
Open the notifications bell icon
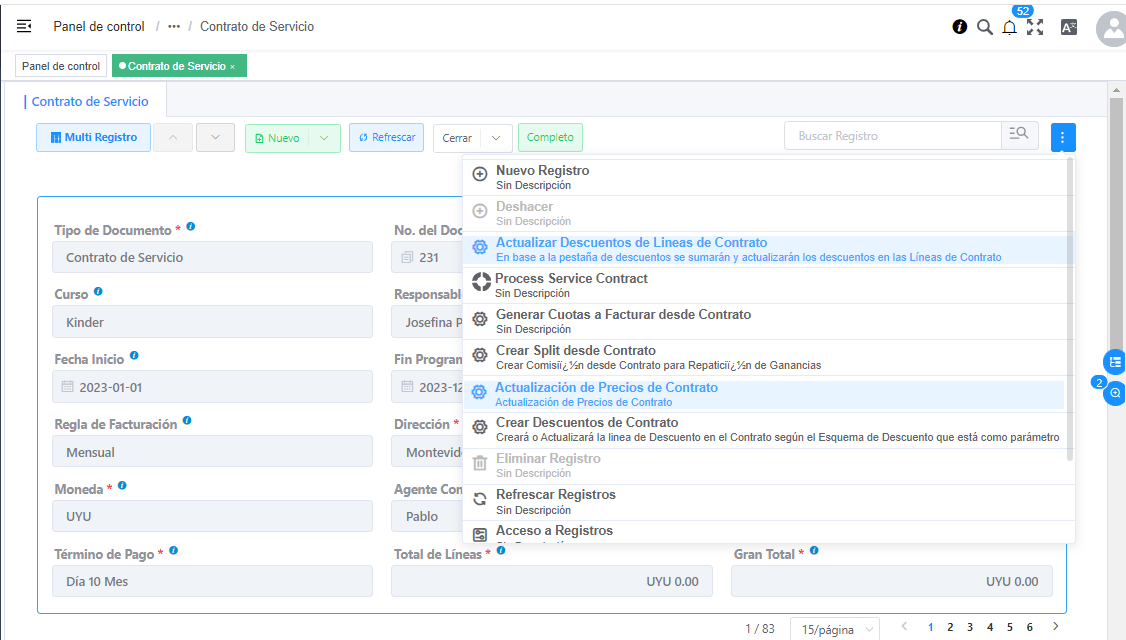(1009, 28)
